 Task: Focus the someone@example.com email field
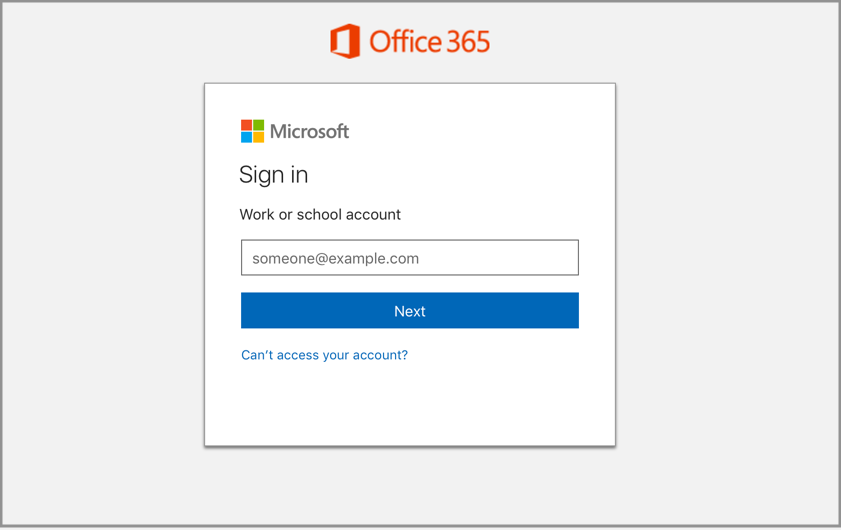point(409,258)
